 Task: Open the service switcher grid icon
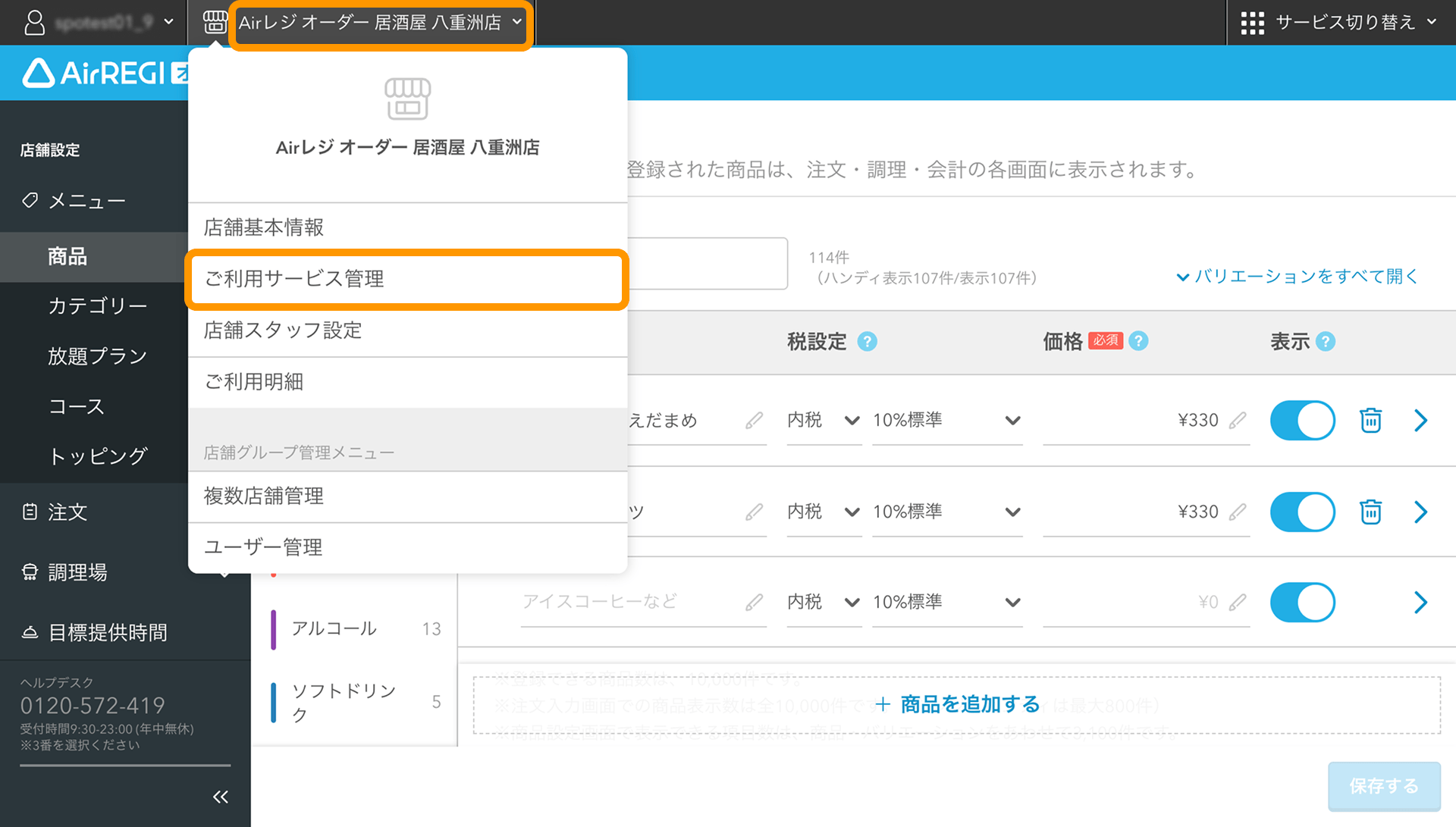(x=1252, y=23)
